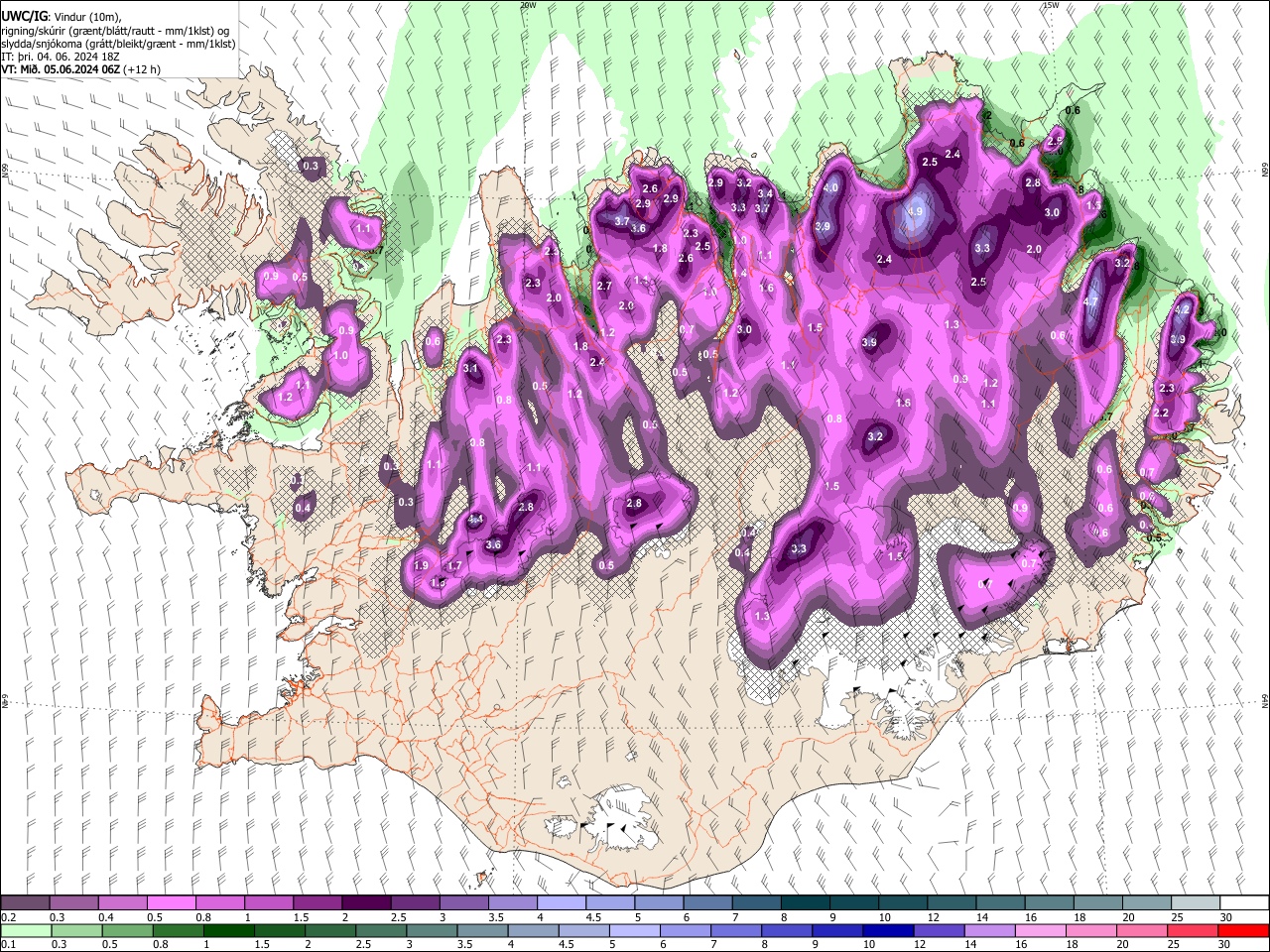Viewport: 1270px width, 952px height.
Task: Pick the bright magenta 0.5 swatch in upper legend
Action: pos(171,903)
